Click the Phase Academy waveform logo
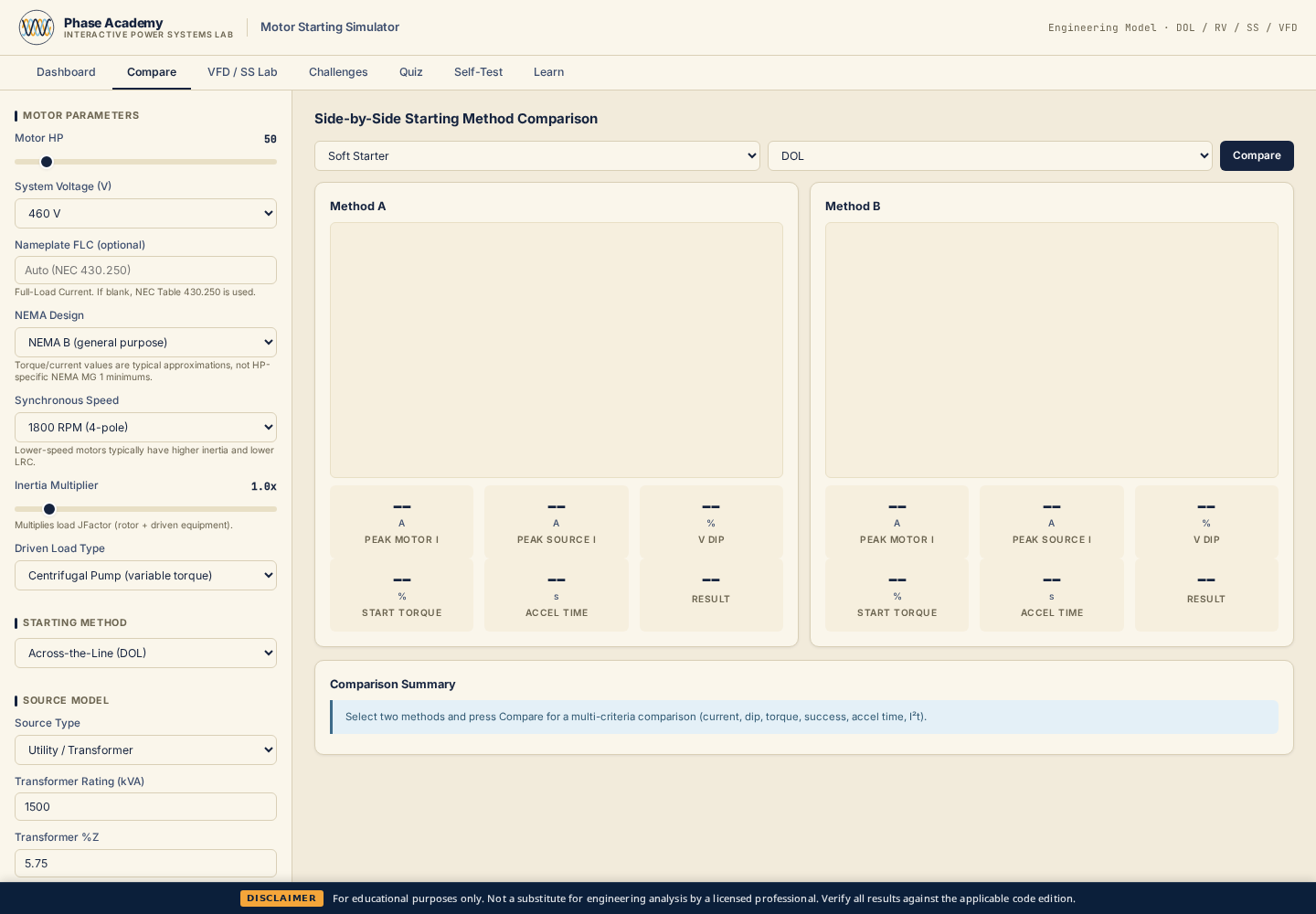 [x=37, y=27]
